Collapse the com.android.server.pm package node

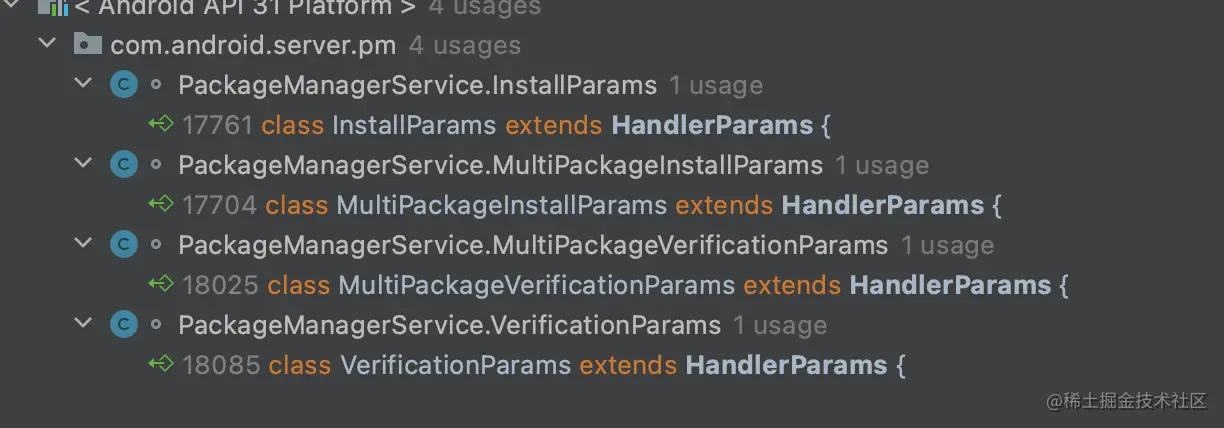coord(46,45)
